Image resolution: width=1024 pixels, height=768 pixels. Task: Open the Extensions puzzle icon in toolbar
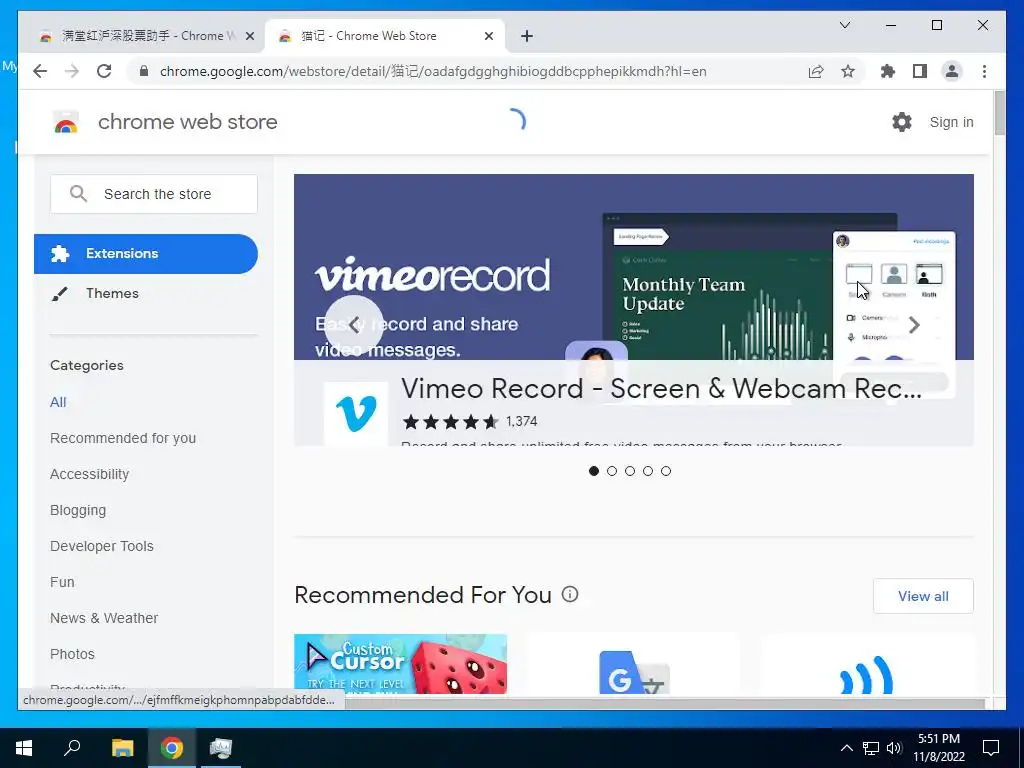point(888,71)
